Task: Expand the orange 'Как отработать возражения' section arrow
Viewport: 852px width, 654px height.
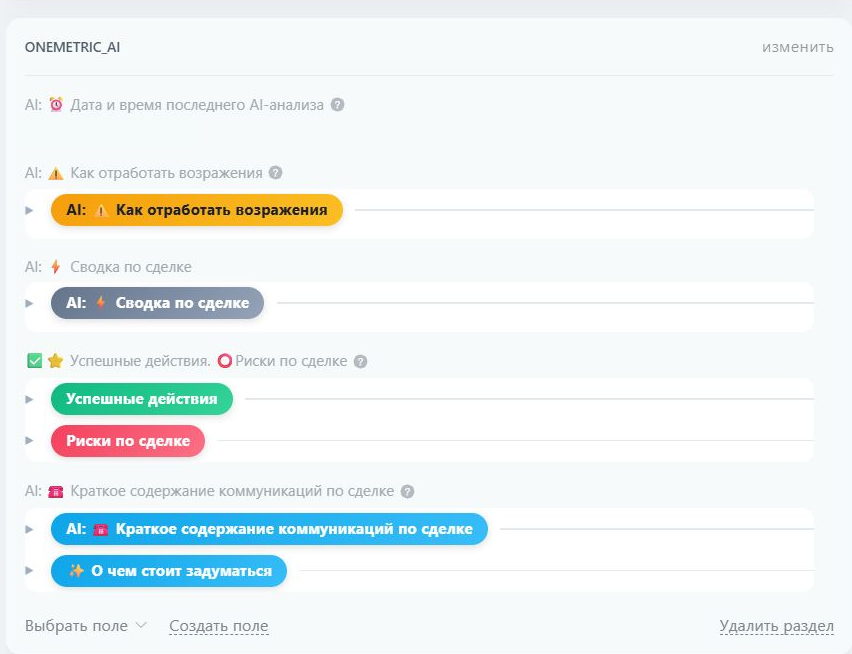Action: tap(30, 210)
